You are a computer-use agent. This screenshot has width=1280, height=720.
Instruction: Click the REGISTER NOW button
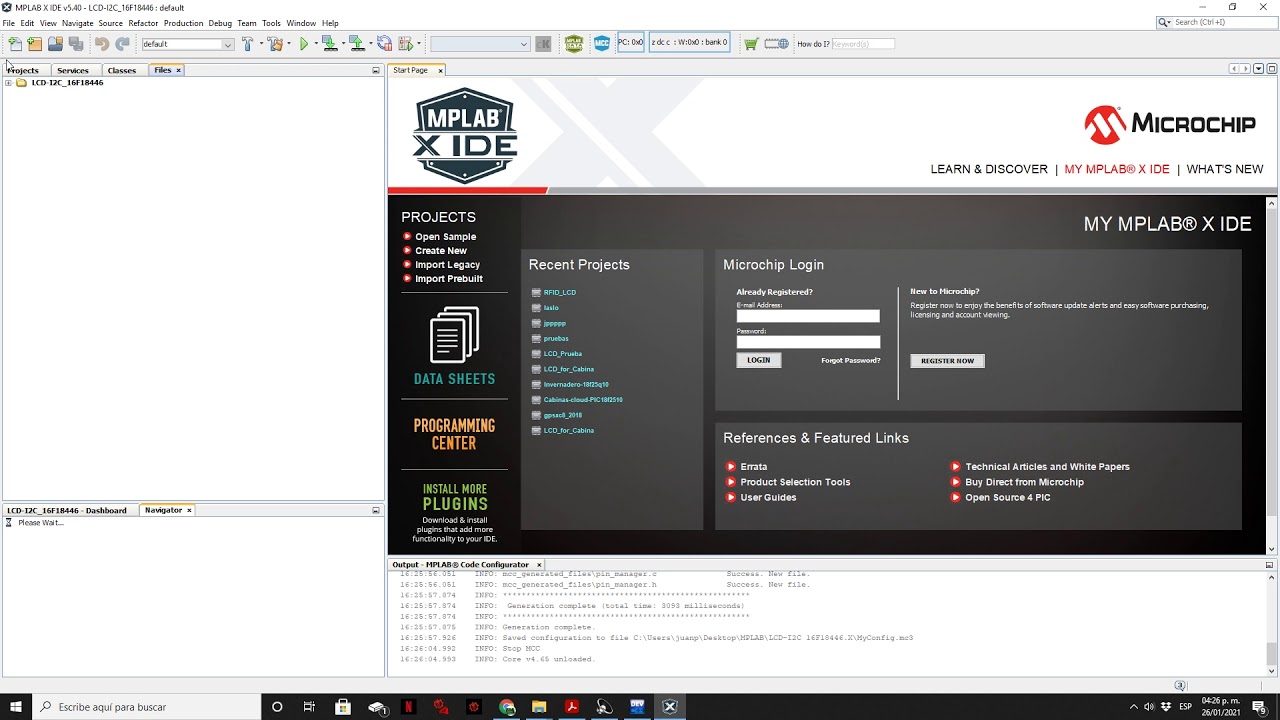[947, 361]
